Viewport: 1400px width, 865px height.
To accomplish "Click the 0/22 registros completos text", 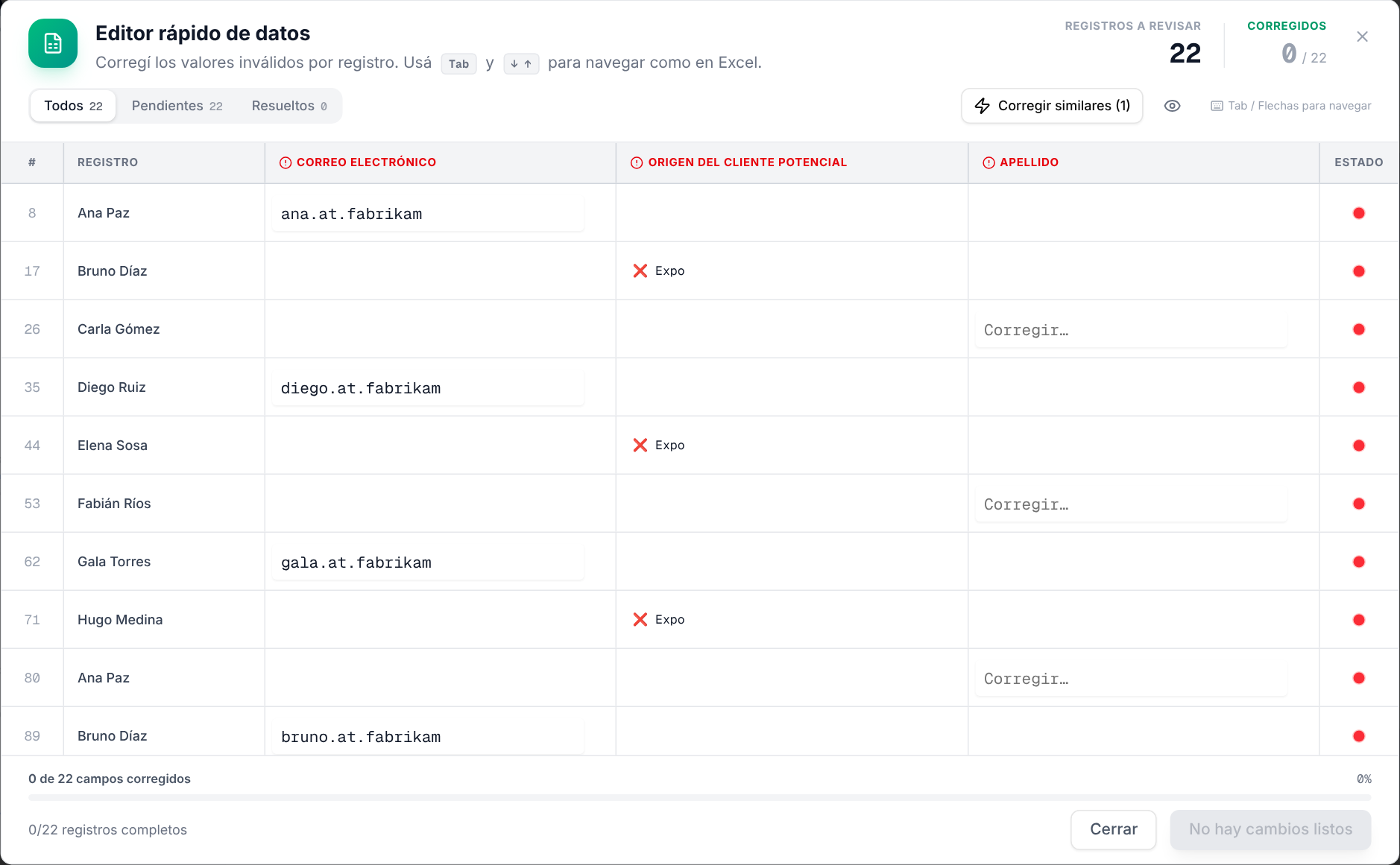I will [x=107, y=830].
